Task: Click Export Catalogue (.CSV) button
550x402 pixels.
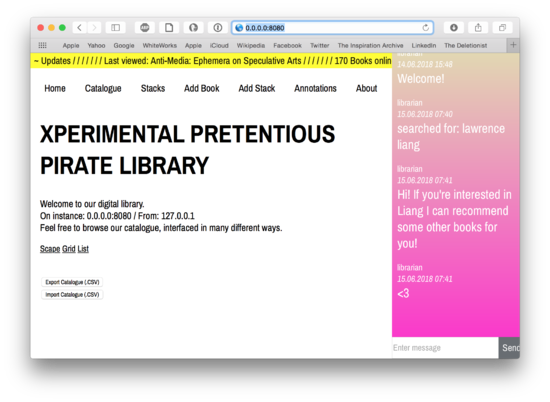Action: click(72, 282)
